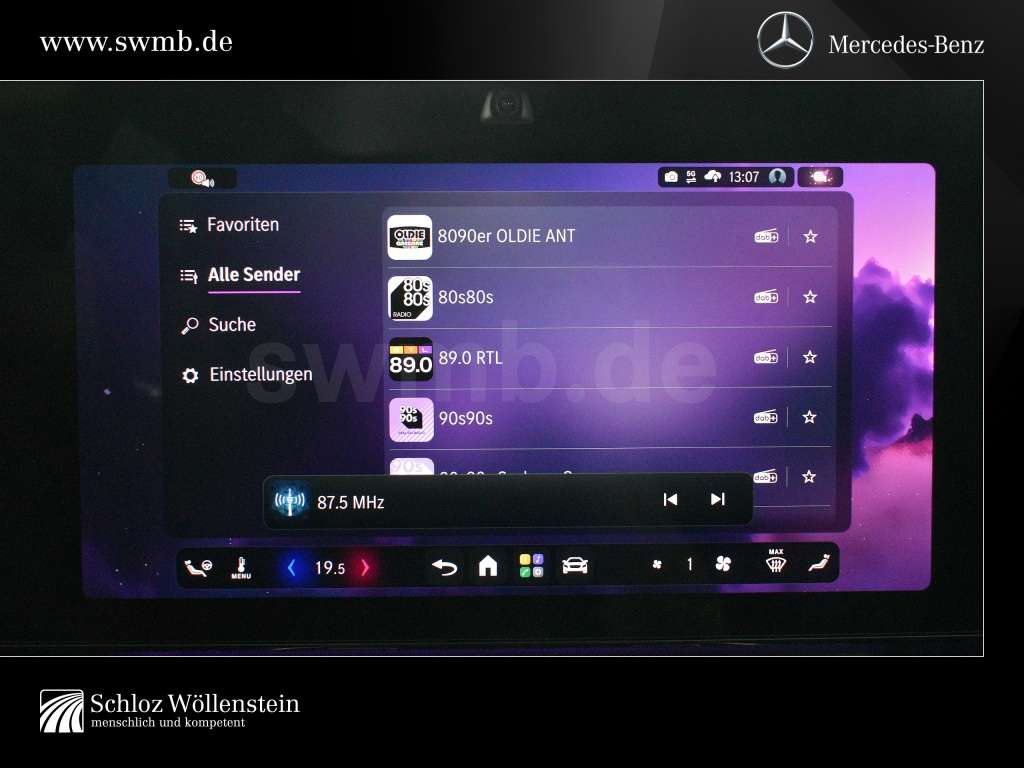
Task: Click 89.0 RTL logo thumbnail
Action: pos(411,359)
